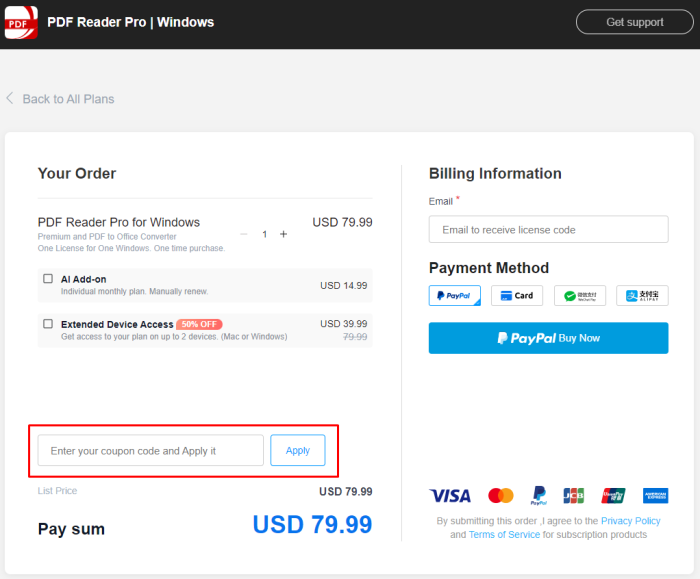The image size is (700, 579).
Task: Click the Extended Device Access label
Action: (117, 324)
